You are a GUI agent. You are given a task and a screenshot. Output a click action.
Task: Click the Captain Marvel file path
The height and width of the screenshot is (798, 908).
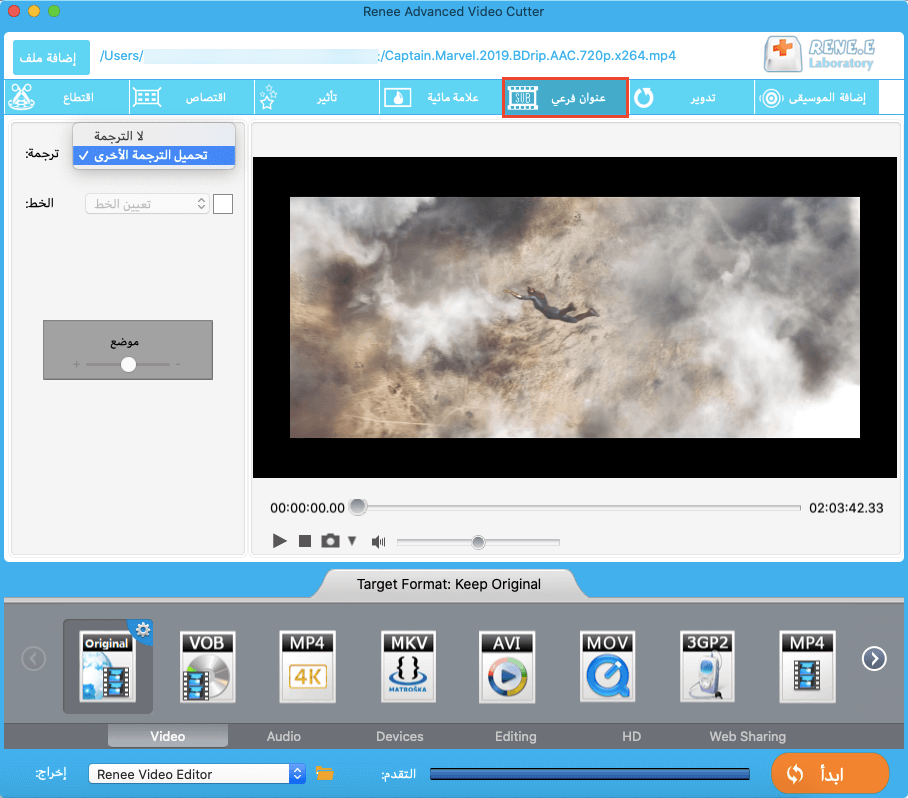[388, 56]
